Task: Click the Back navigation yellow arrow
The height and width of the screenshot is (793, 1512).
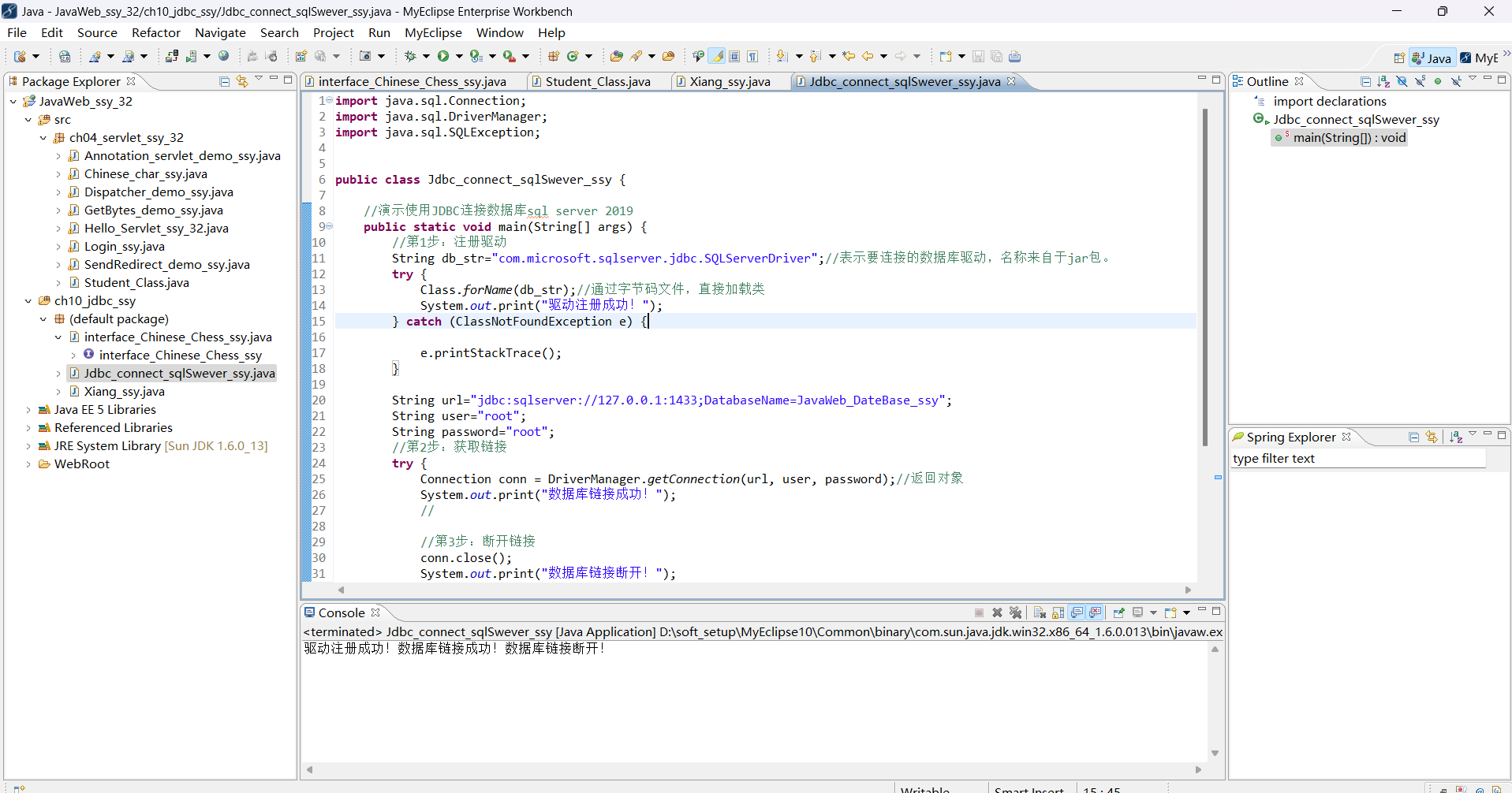Action: (868, 56)
